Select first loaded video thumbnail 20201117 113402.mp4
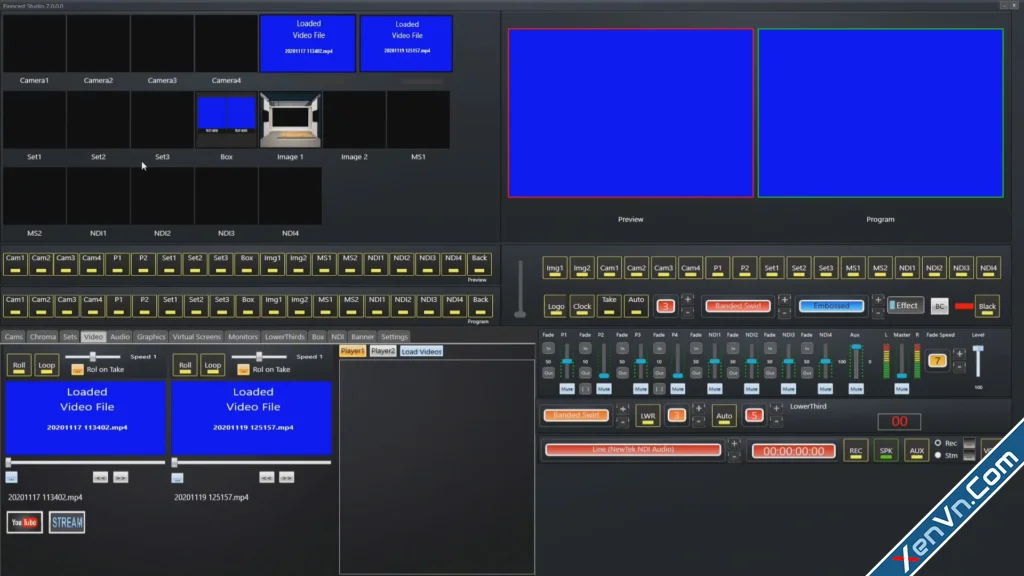The image size is (1024, 576). [308, 43]
